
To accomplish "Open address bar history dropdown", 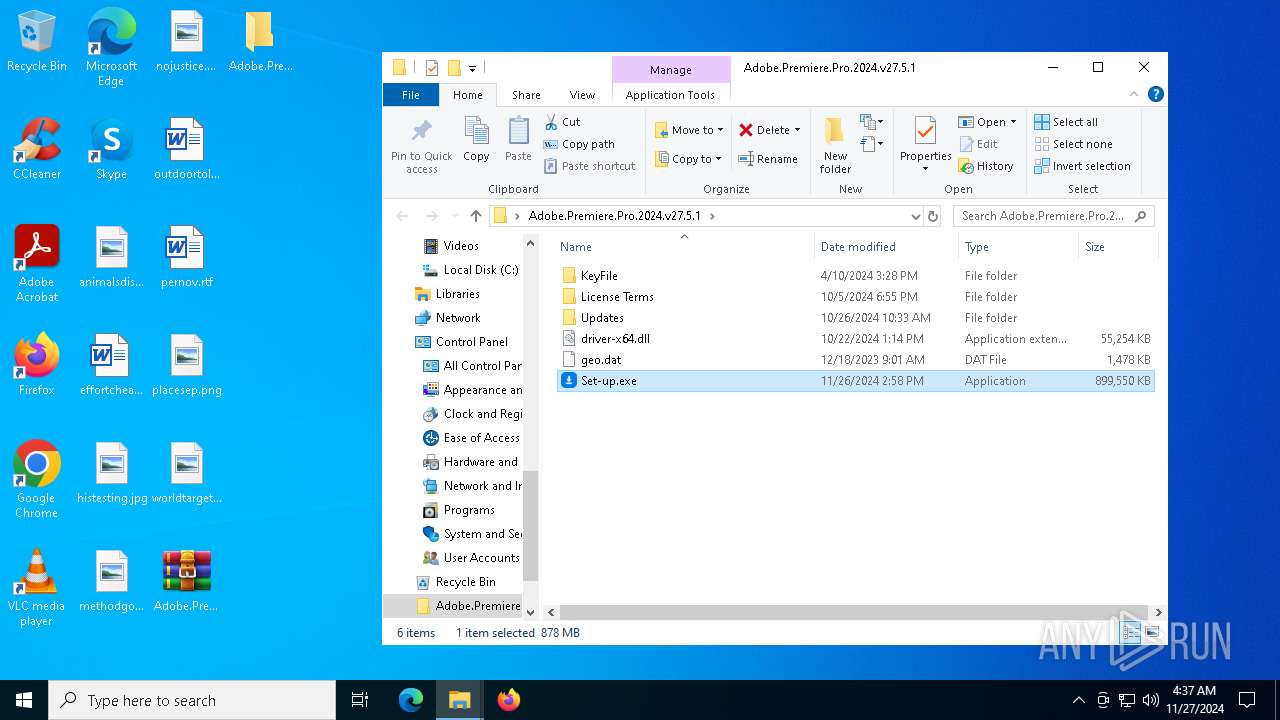I will pyautogui.click(x=915, y=216).
